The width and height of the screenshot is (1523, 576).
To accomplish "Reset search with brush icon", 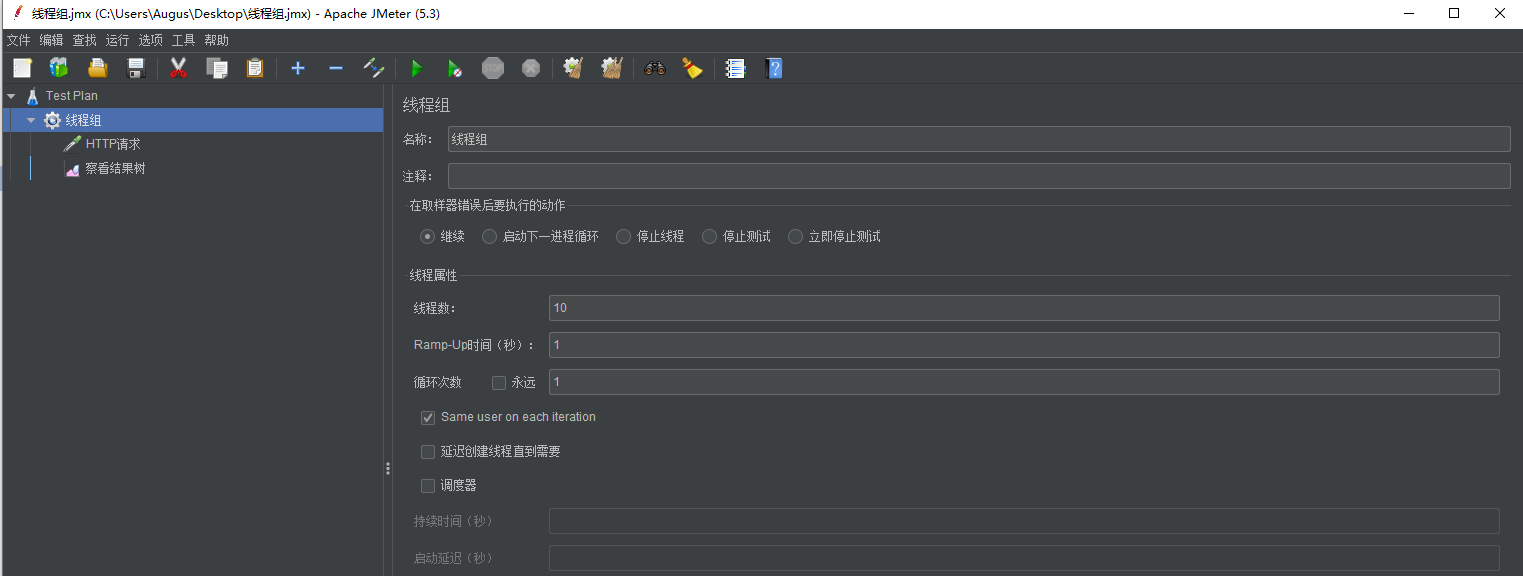I will pyautogui.click(x=692, y=68).
